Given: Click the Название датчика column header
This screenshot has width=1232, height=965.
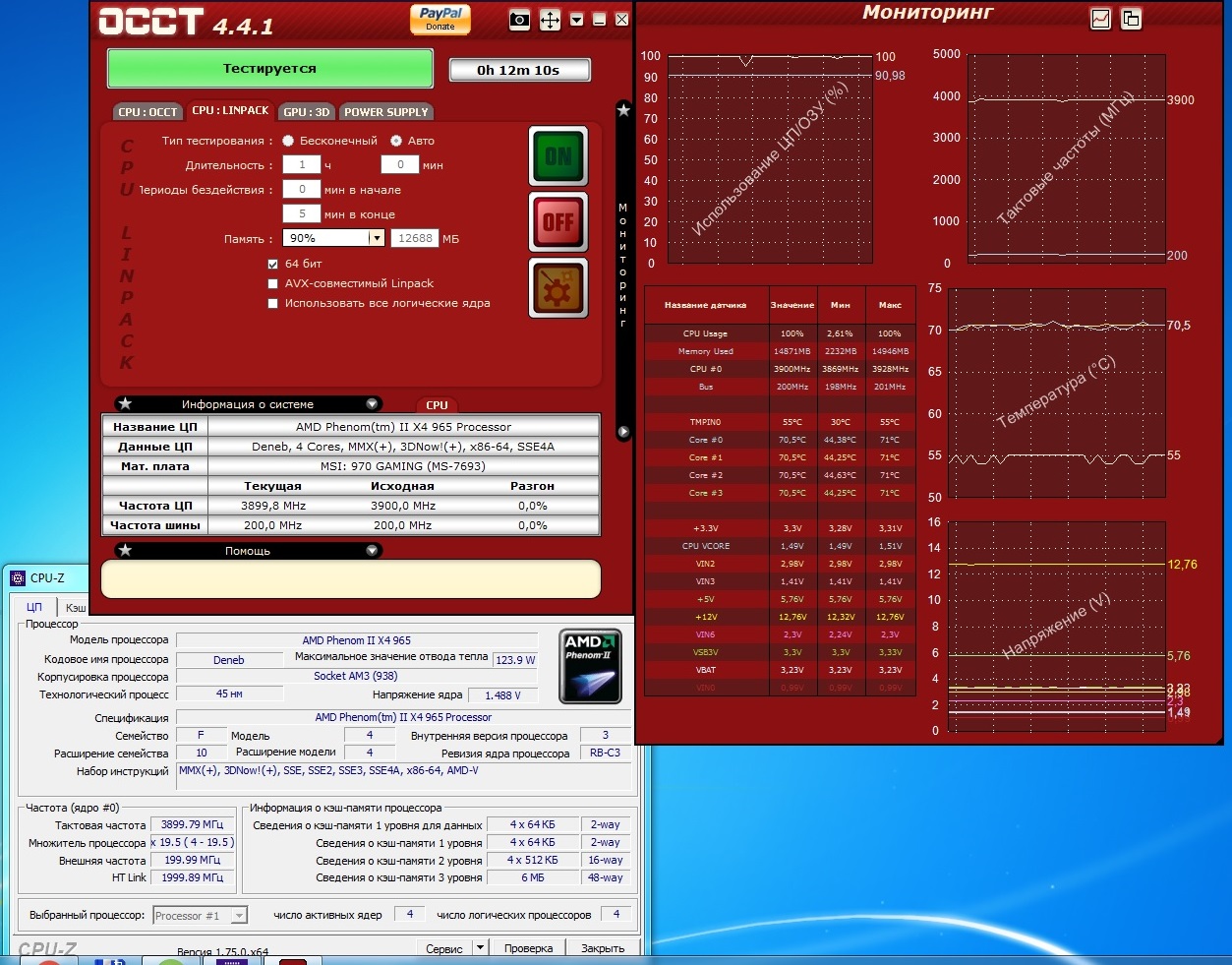Looking at the screenshot, I should coord(705,305).
